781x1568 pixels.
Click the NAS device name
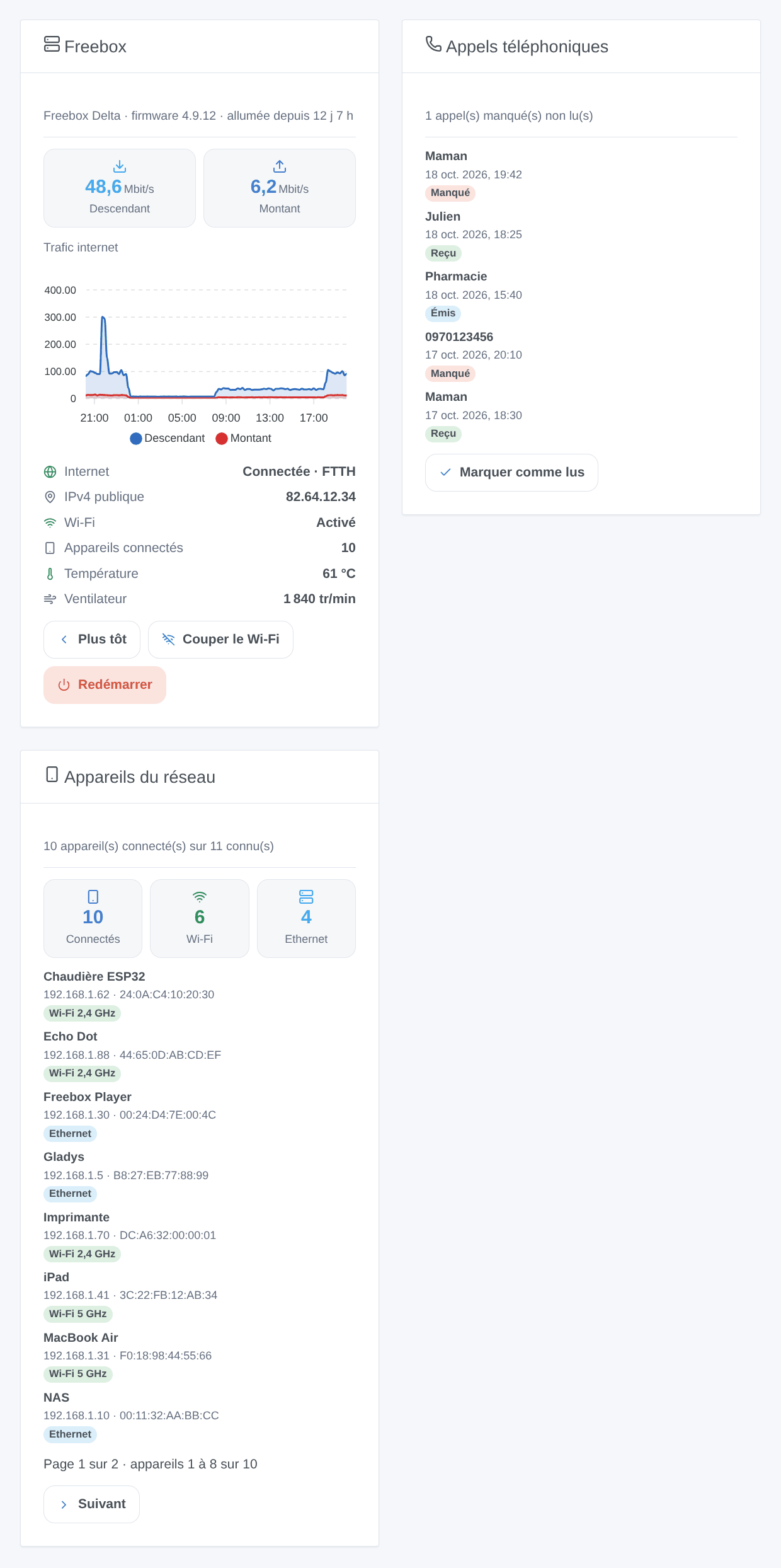click(56, 1398)
